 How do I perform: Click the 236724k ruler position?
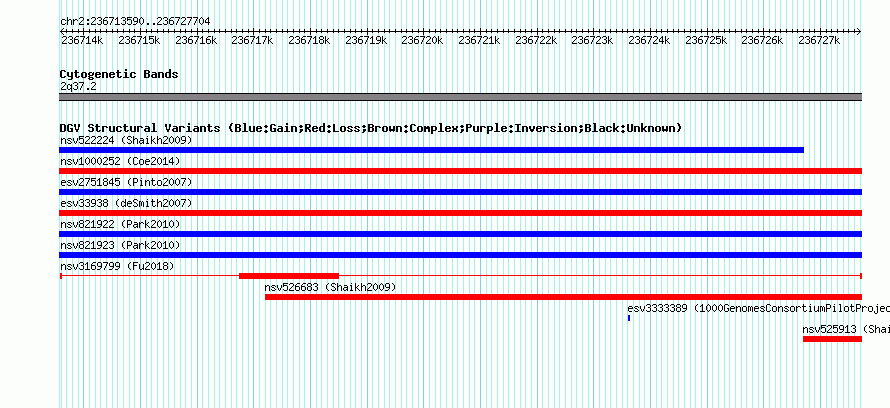coord(649,40)
